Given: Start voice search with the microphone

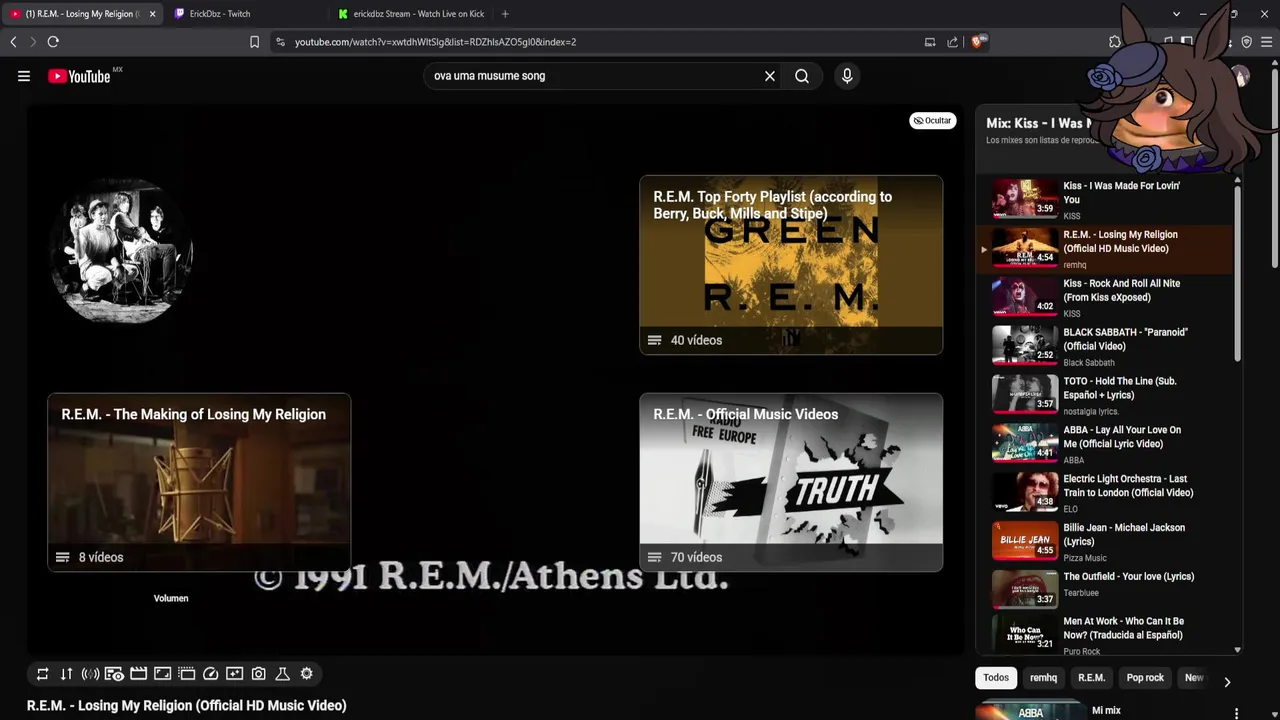Looking at the screenshot, I should click(x=847, y=76).
